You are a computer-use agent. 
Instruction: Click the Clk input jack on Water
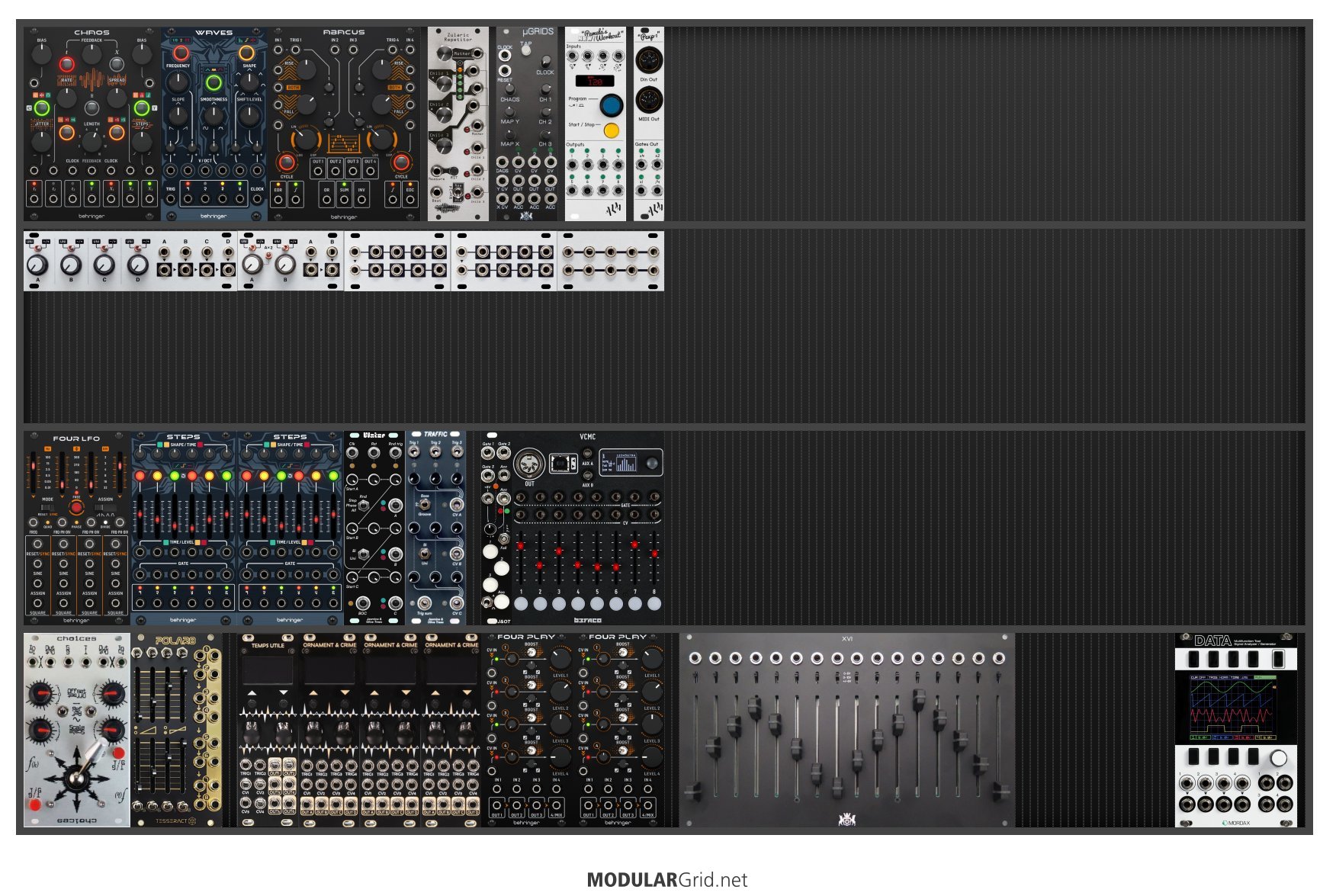pos(352,452)
